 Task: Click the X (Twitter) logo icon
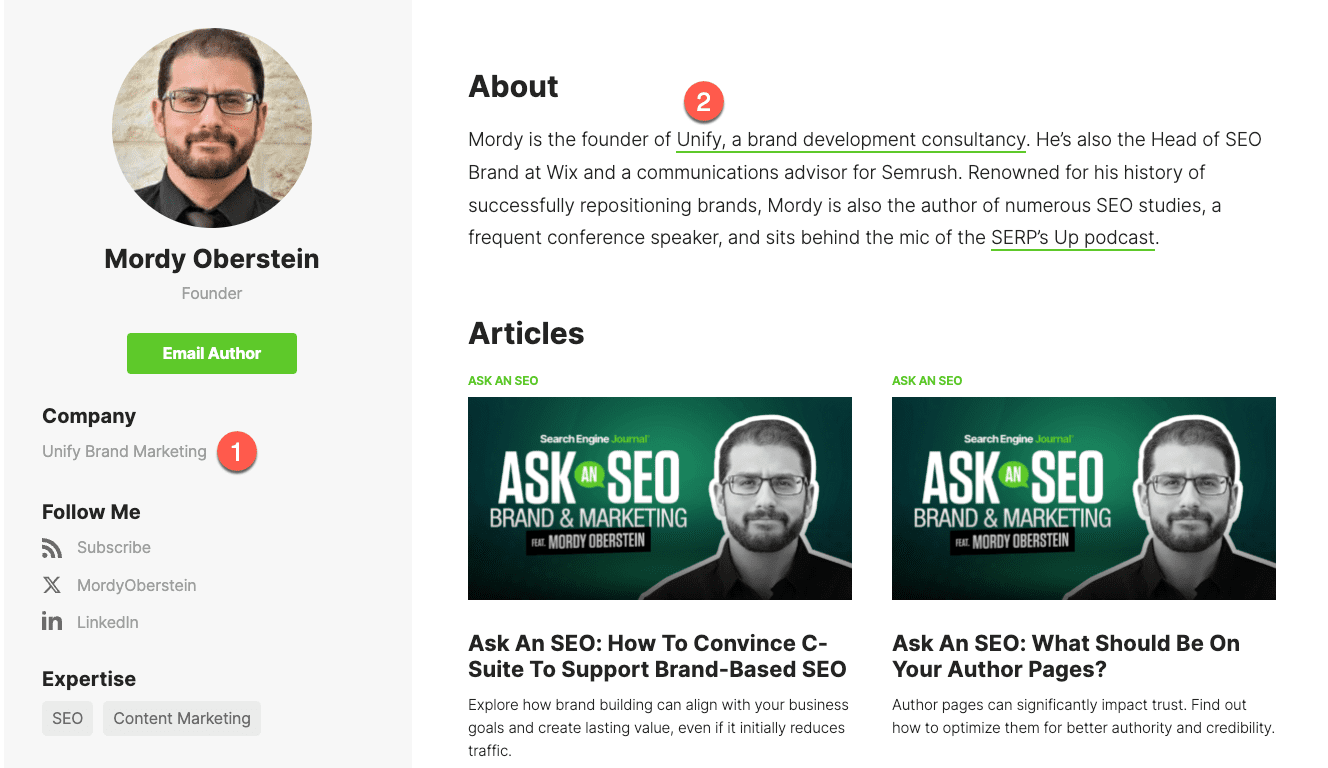click(x=52, y=585)
